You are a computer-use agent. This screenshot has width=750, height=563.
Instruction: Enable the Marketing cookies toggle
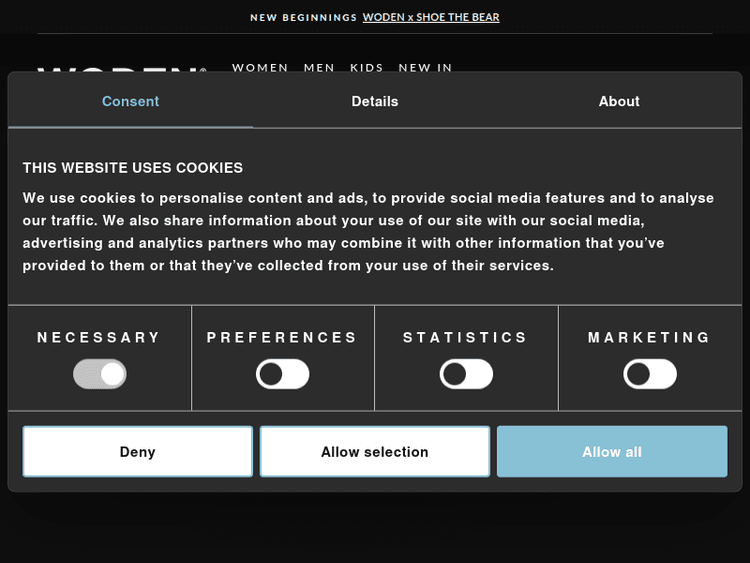click(x=650, y=375)
